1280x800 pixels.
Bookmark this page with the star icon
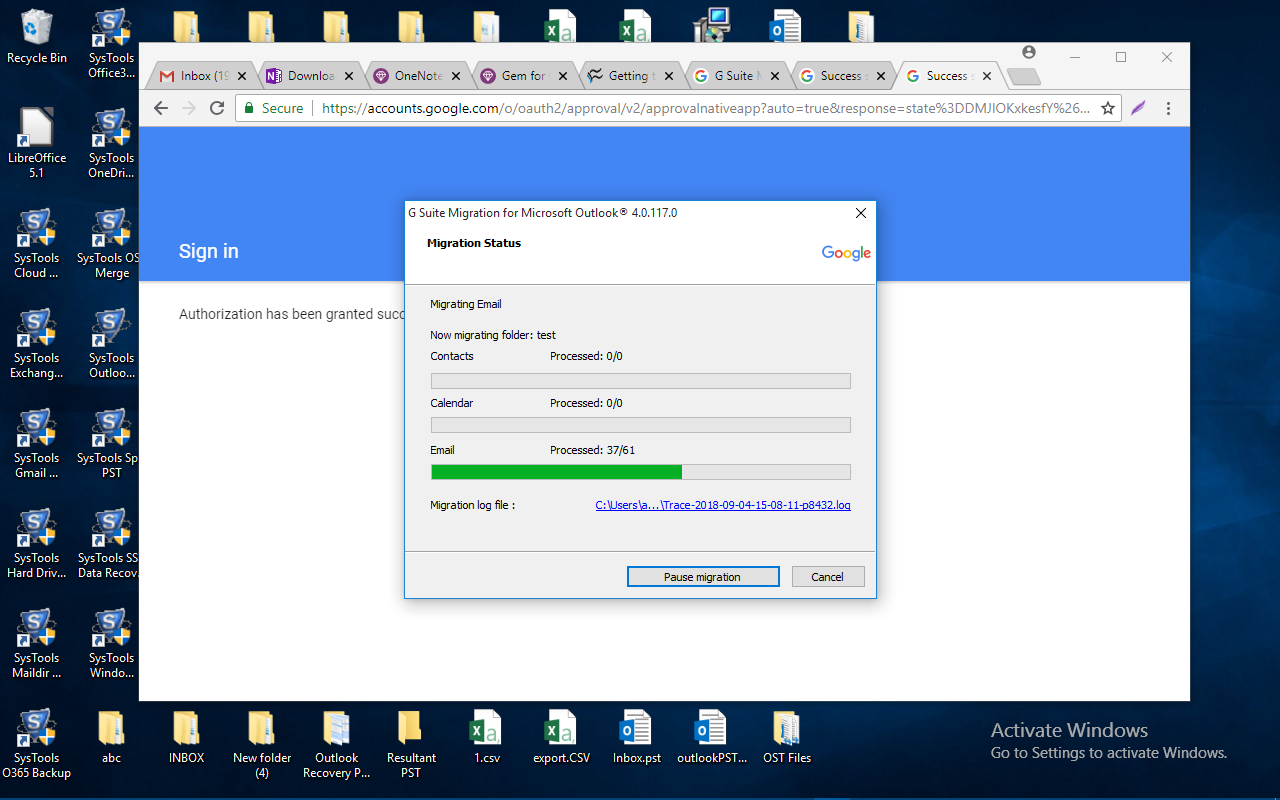pos(1108,108)
